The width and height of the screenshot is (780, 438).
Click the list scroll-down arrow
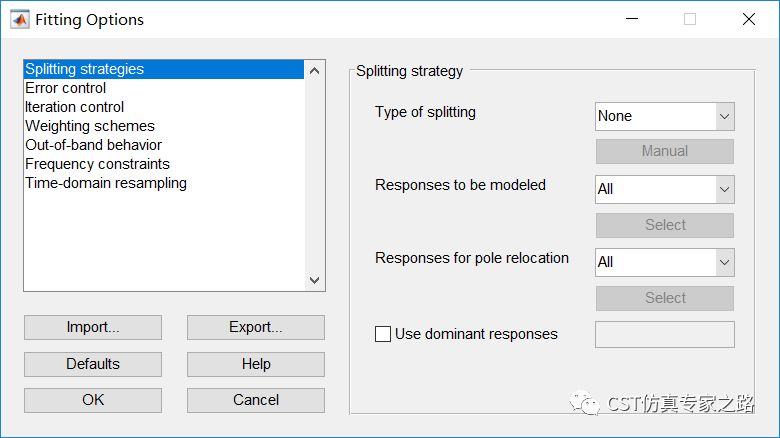[314, 280]
